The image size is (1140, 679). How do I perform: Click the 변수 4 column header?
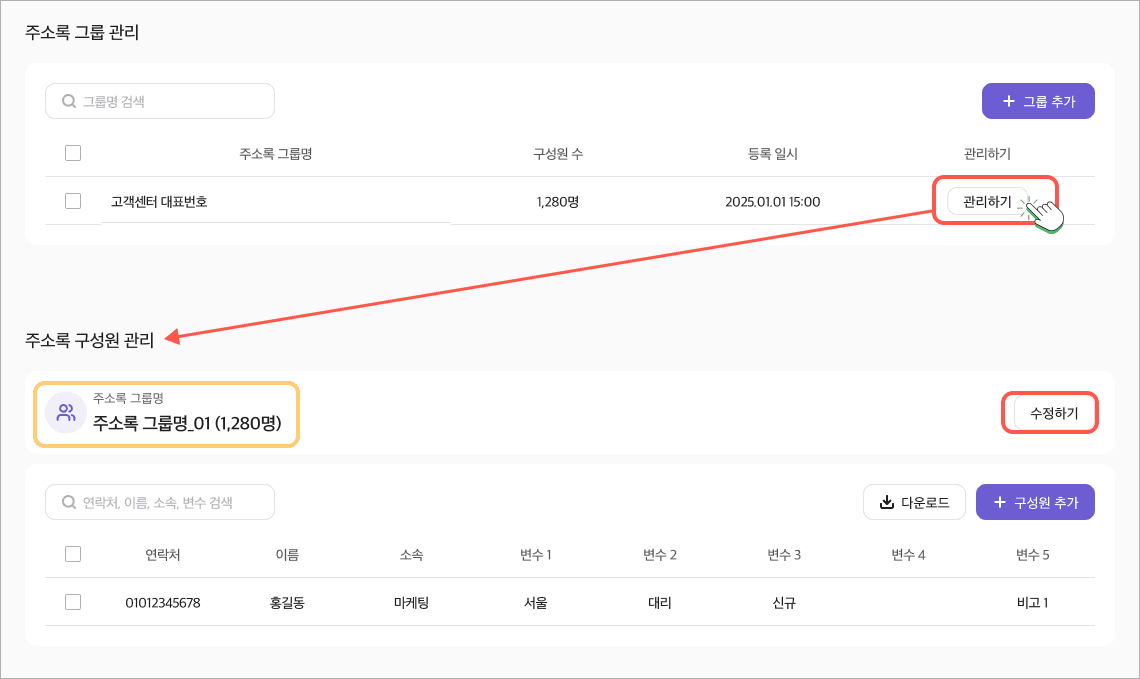tap(908, 555)
